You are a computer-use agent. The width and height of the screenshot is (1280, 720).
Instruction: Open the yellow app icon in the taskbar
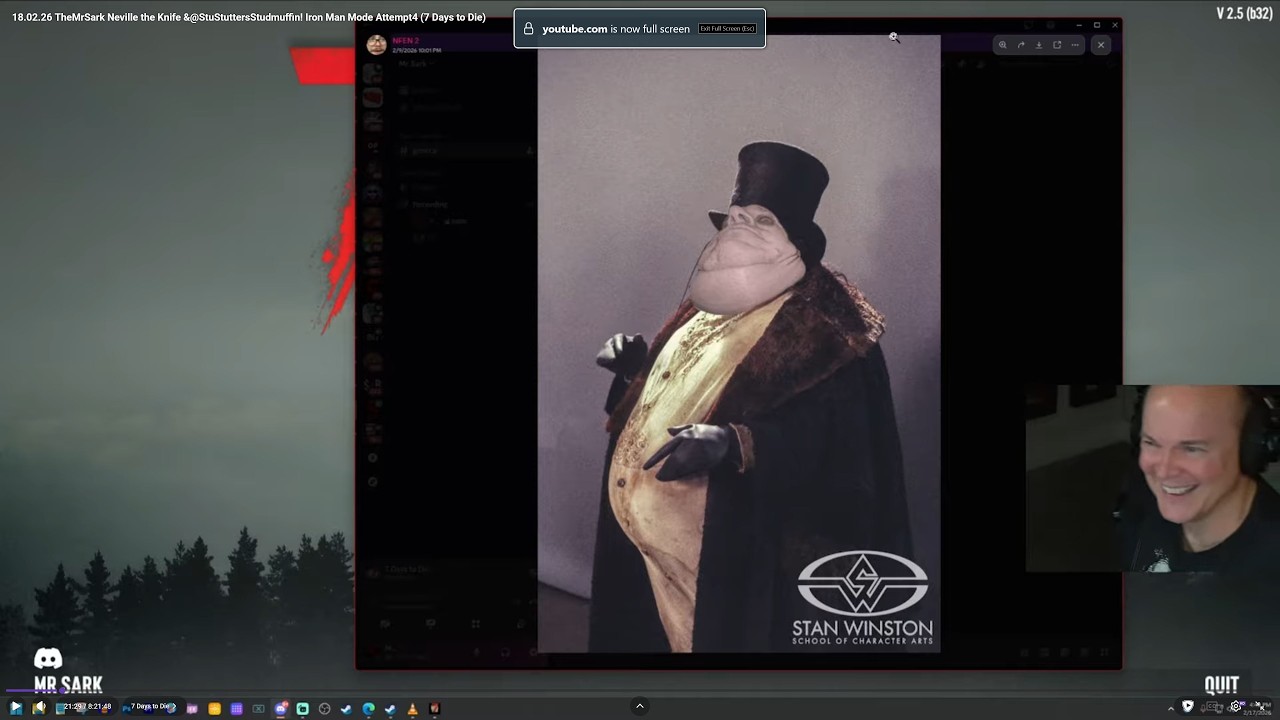pos(214,708)
